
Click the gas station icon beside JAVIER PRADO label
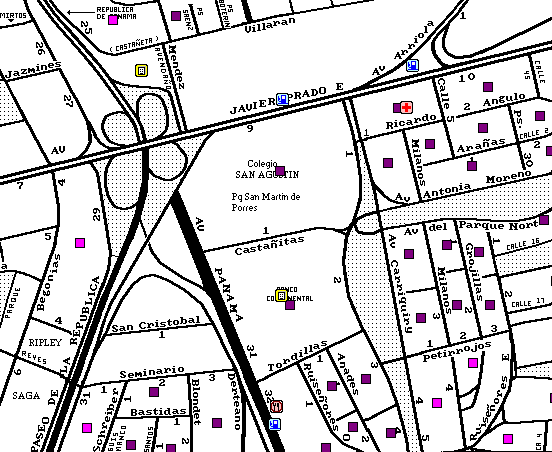coord(282,99)
